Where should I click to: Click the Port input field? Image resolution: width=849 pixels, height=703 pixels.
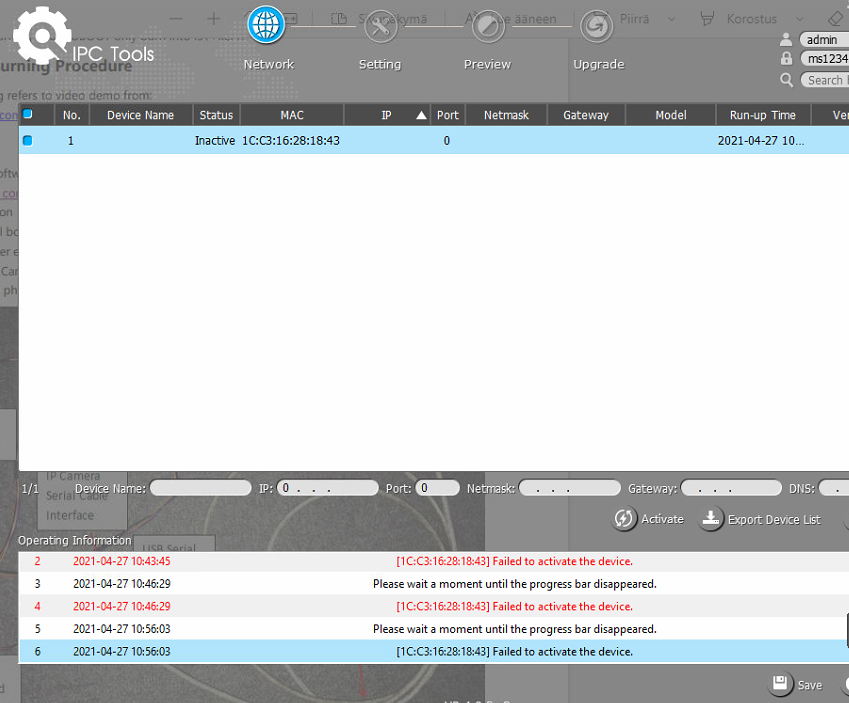point(437,488)
